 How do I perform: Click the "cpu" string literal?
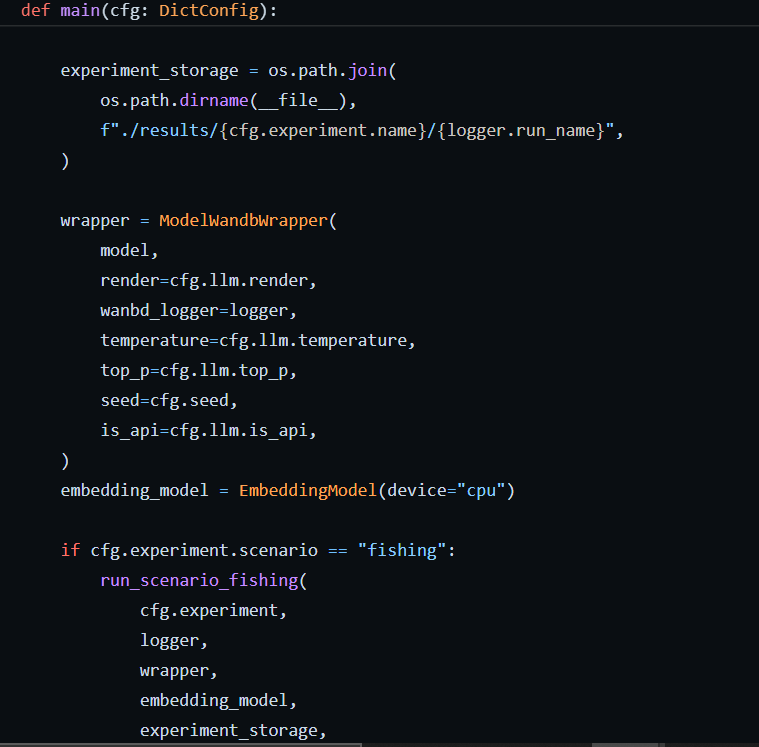[x=481, y=491]
